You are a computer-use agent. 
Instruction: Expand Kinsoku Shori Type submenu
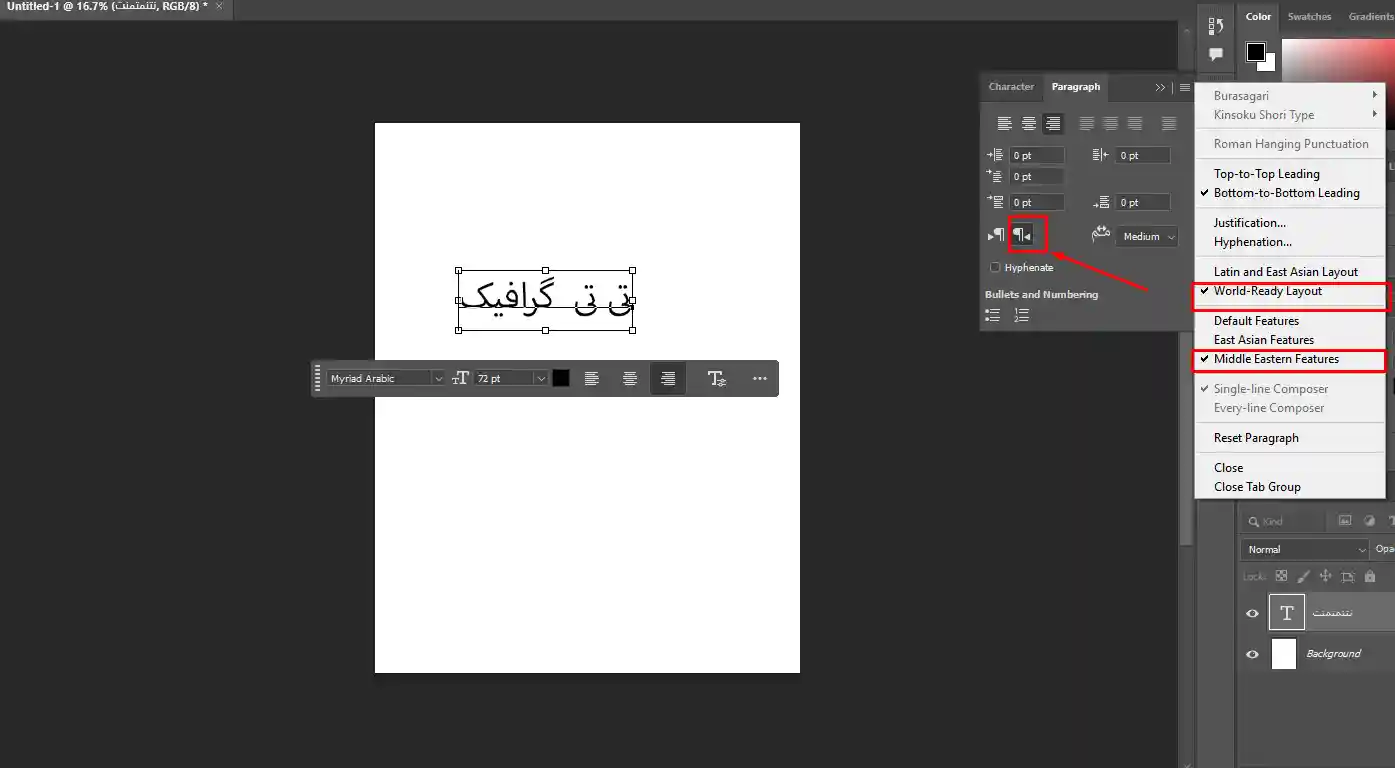coord(1291,115)
